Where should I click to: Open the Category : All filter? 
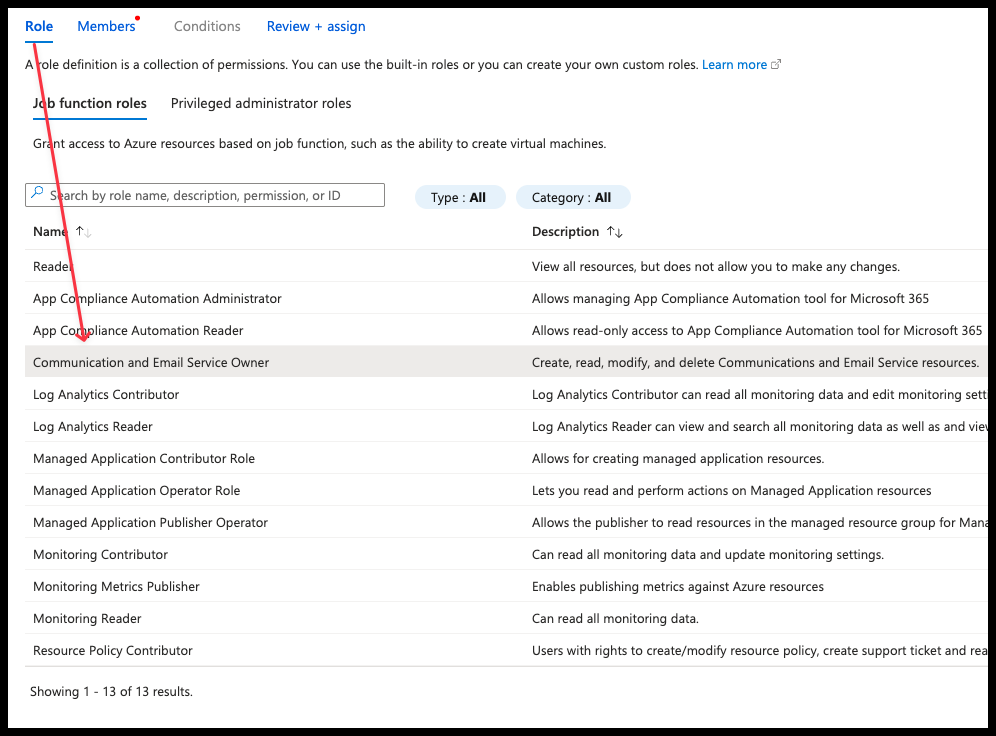coord(572,197)
